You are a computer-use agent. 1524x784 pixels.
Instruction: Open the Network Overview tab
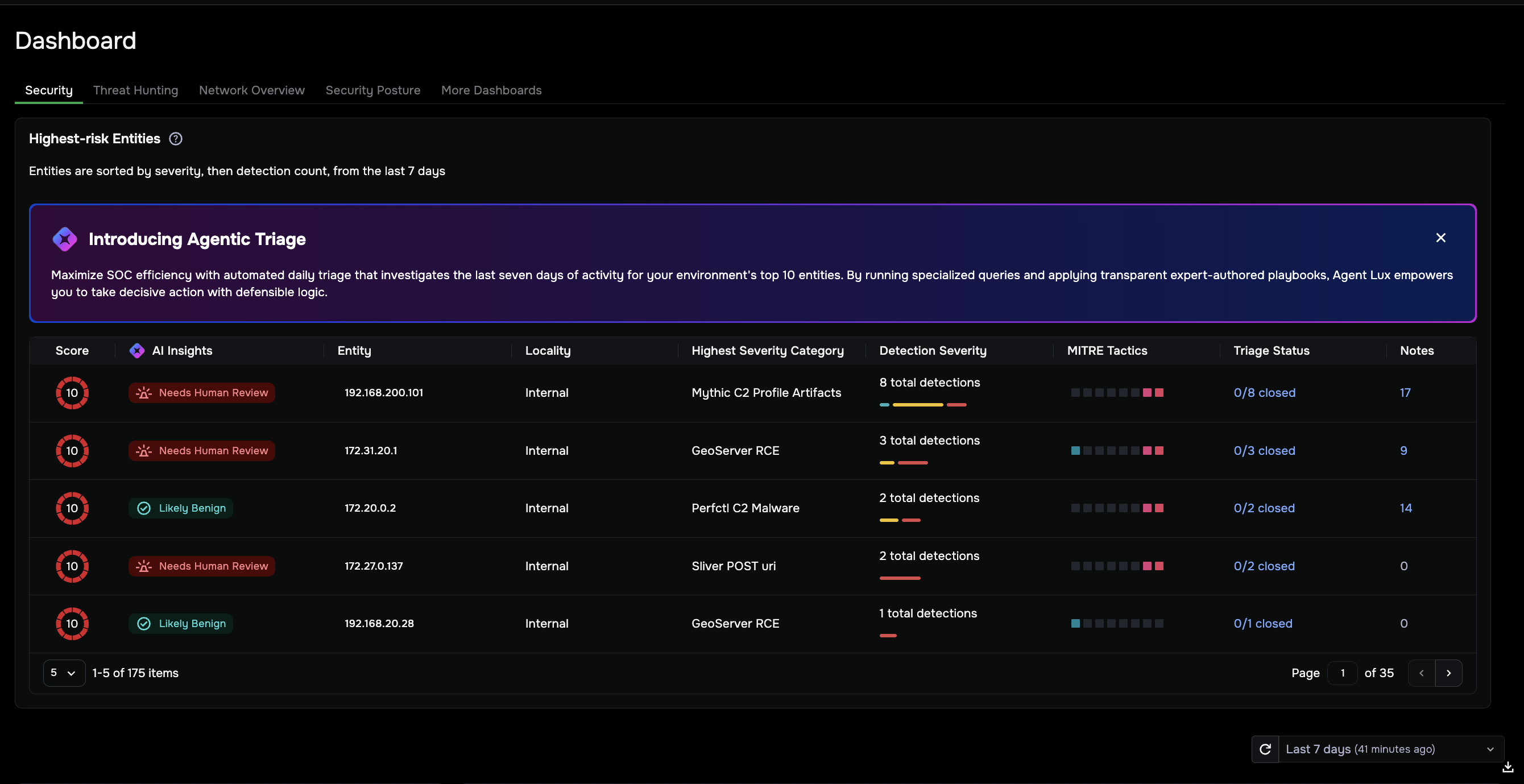(x=251, y=90)
